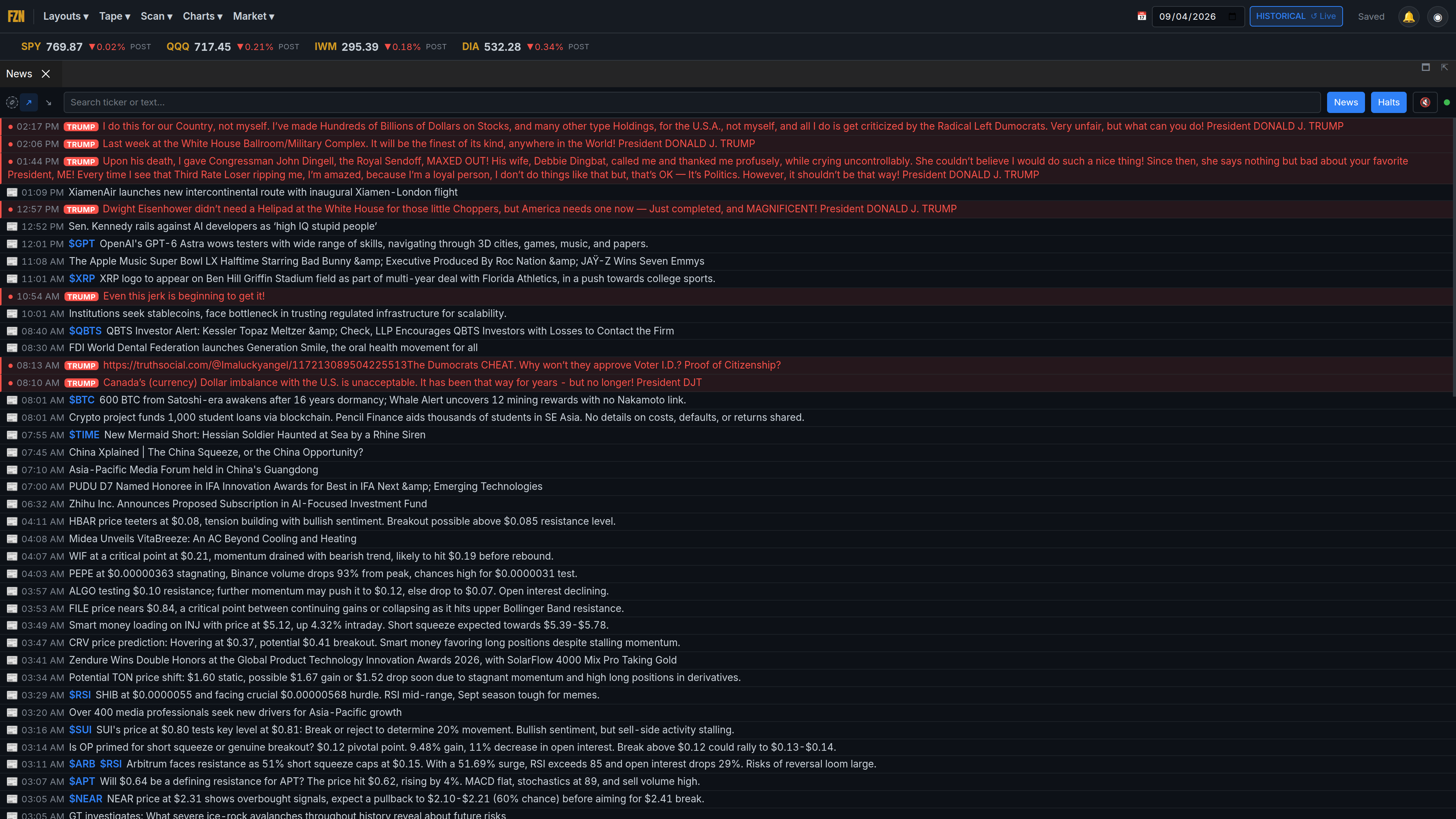Toggle the blue up-right arrow filter
The height and width of the screenshot is (819, 1456).
(29, 102)
